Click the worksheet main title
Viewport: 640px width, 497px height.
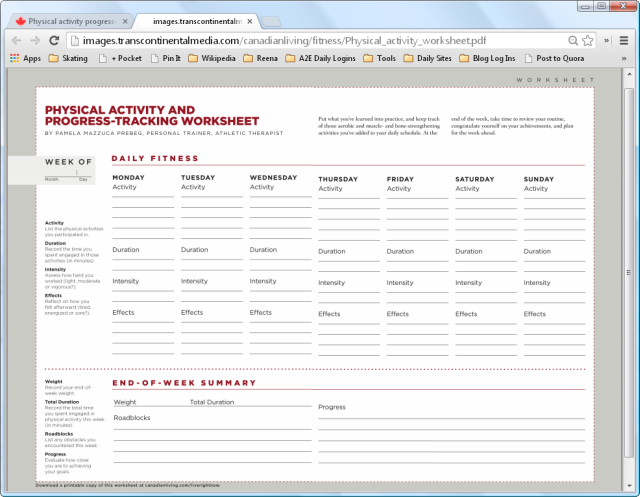152,115
